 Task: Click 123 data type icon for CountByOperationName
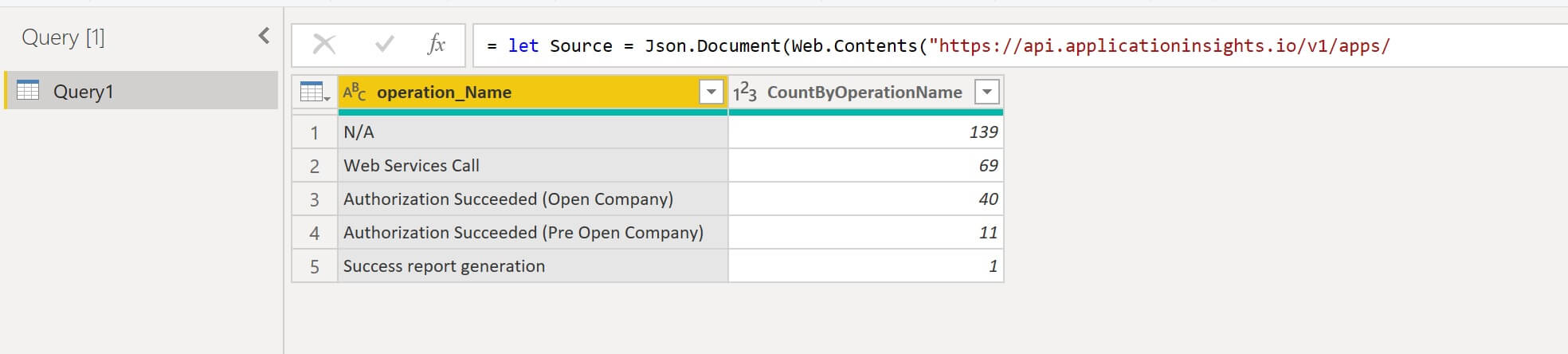(744, 92)
